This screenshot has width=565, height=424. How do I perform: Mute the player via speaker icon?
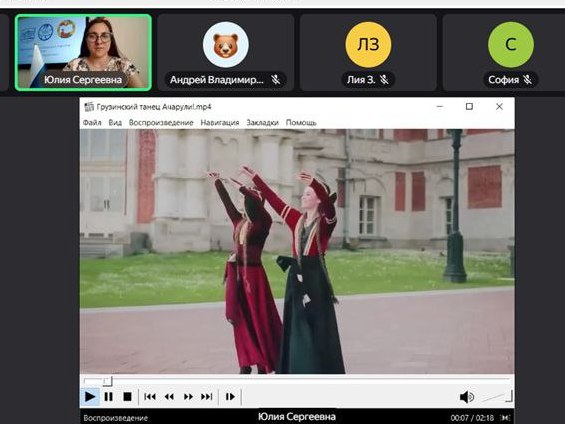467,397
